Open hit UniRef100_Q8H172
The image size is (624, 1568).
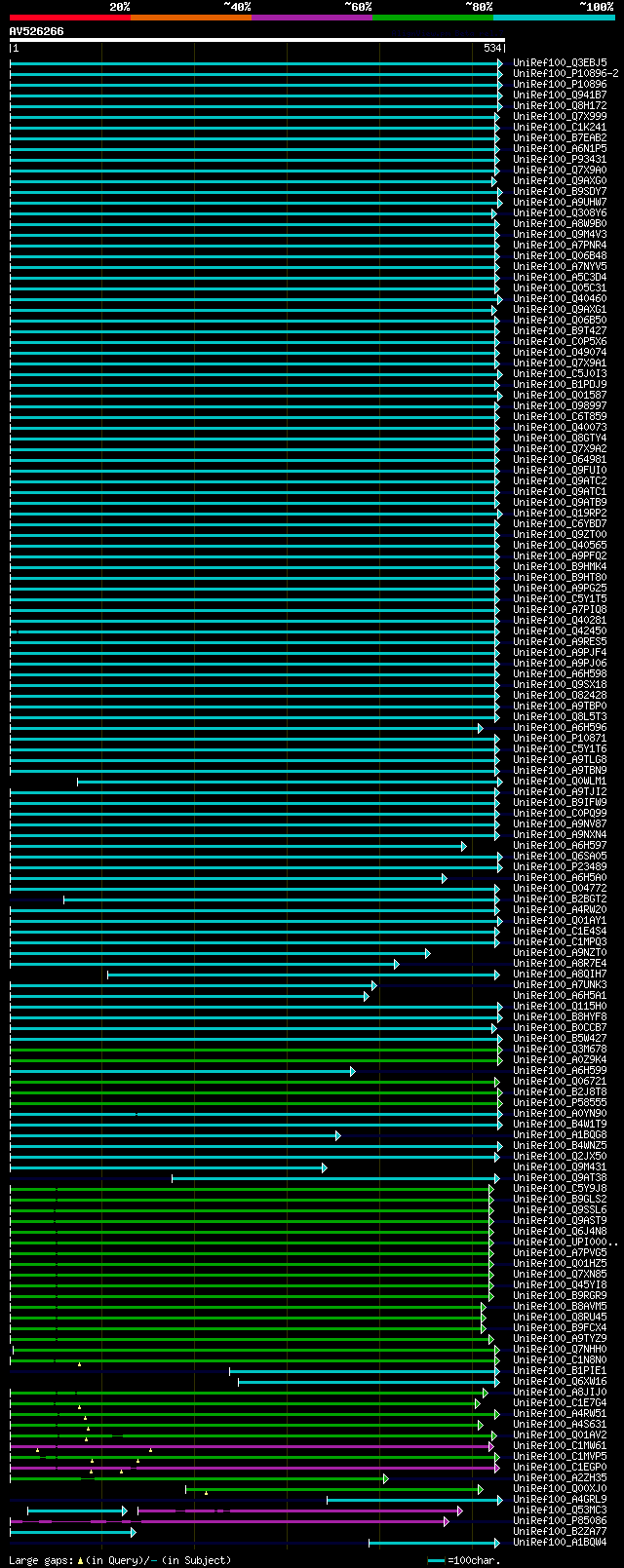point(560,105)
